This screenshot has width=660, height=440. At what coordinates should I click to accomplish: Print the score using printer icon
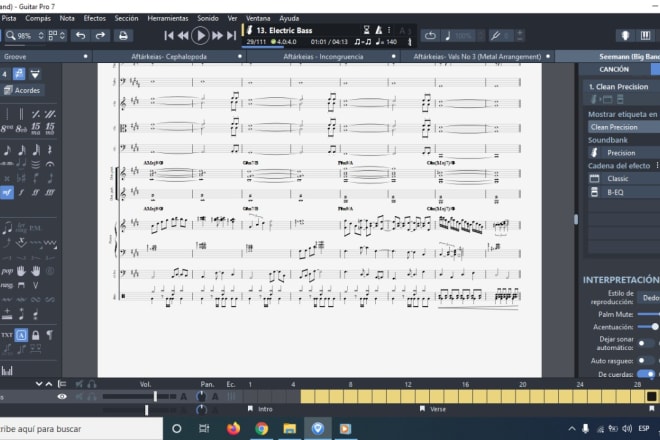pos(123,35)
